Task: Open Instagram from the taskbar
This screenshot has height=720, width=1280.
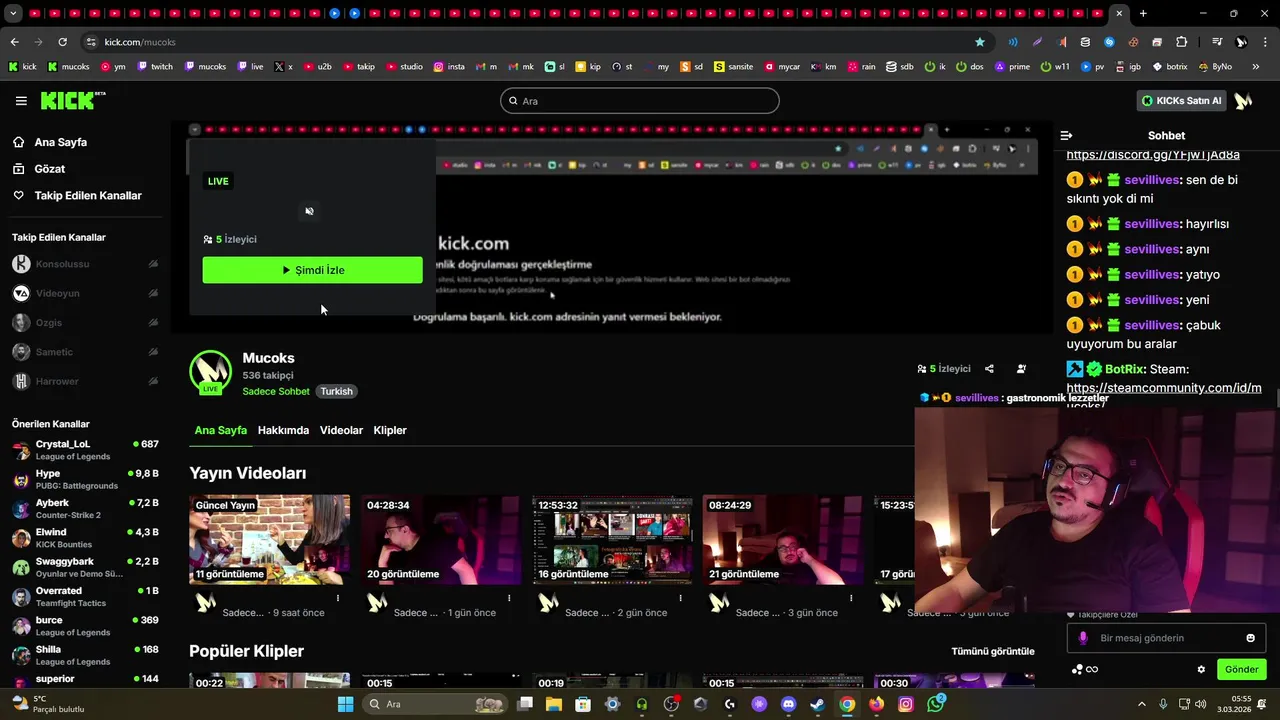Action: [x=905, y=704]
